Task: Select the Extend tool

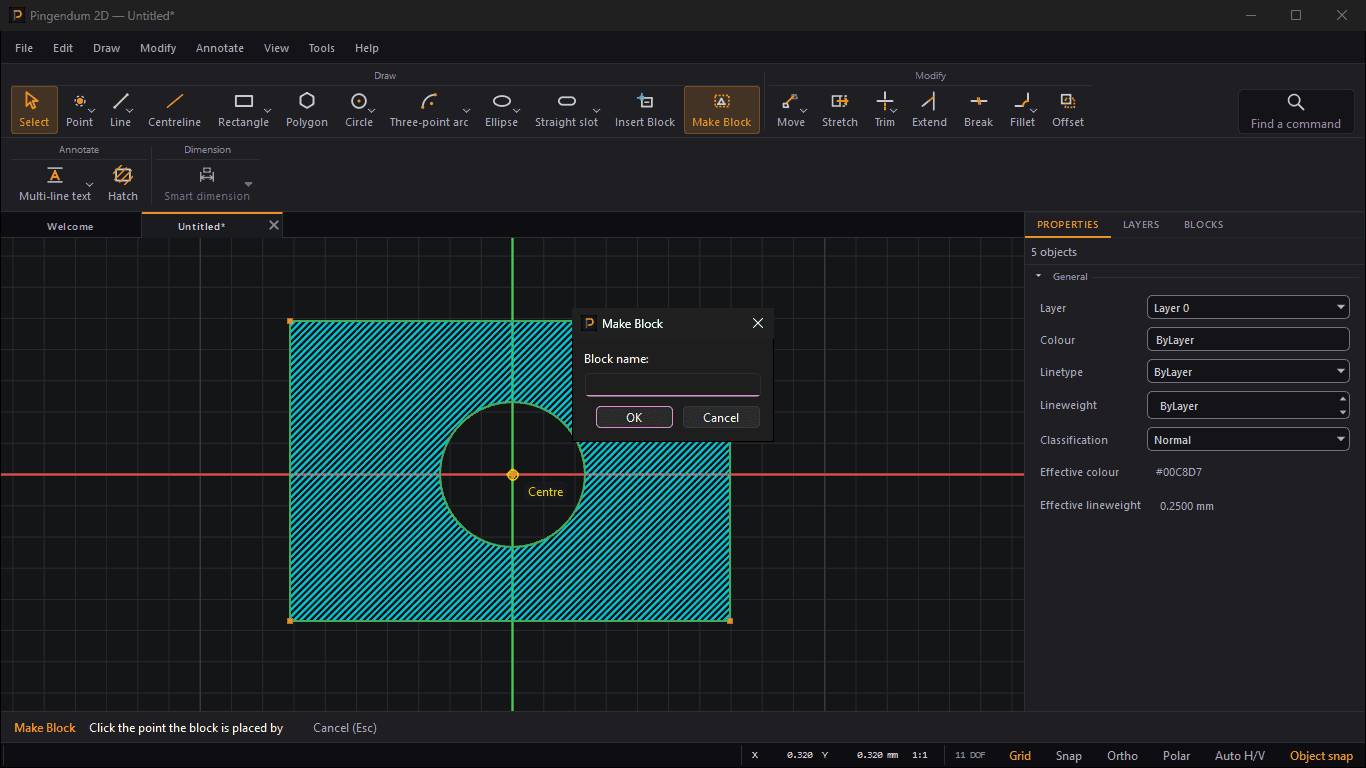Action: click(x=929, y=110)
